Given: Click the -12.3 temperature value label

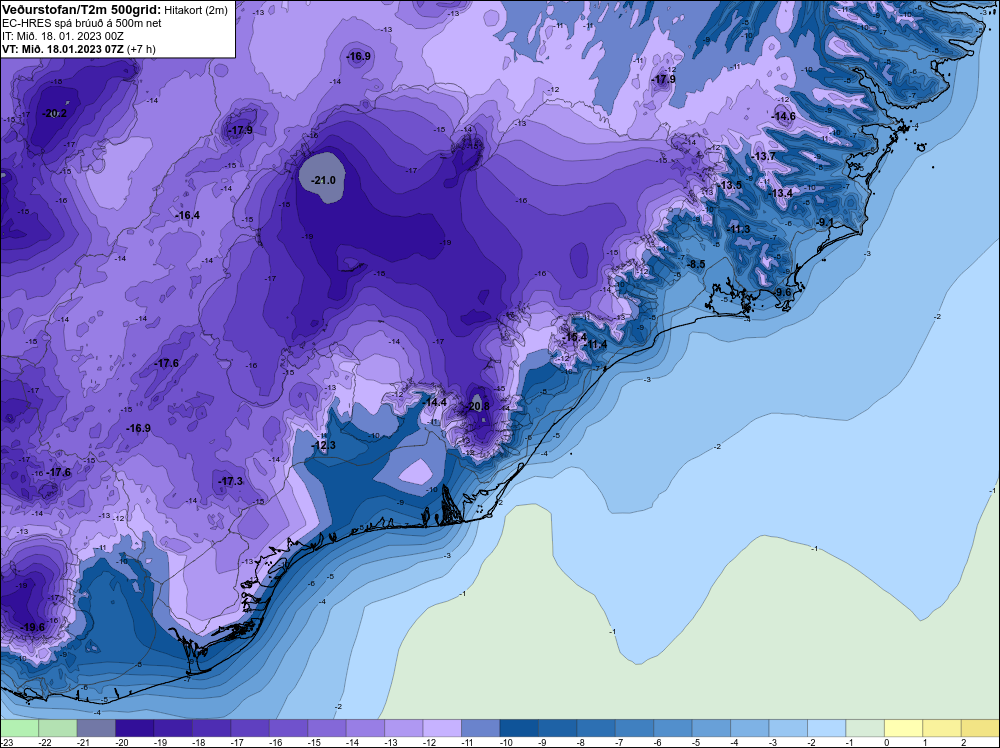Looking at the screenshot, I should tap(323, 445).
